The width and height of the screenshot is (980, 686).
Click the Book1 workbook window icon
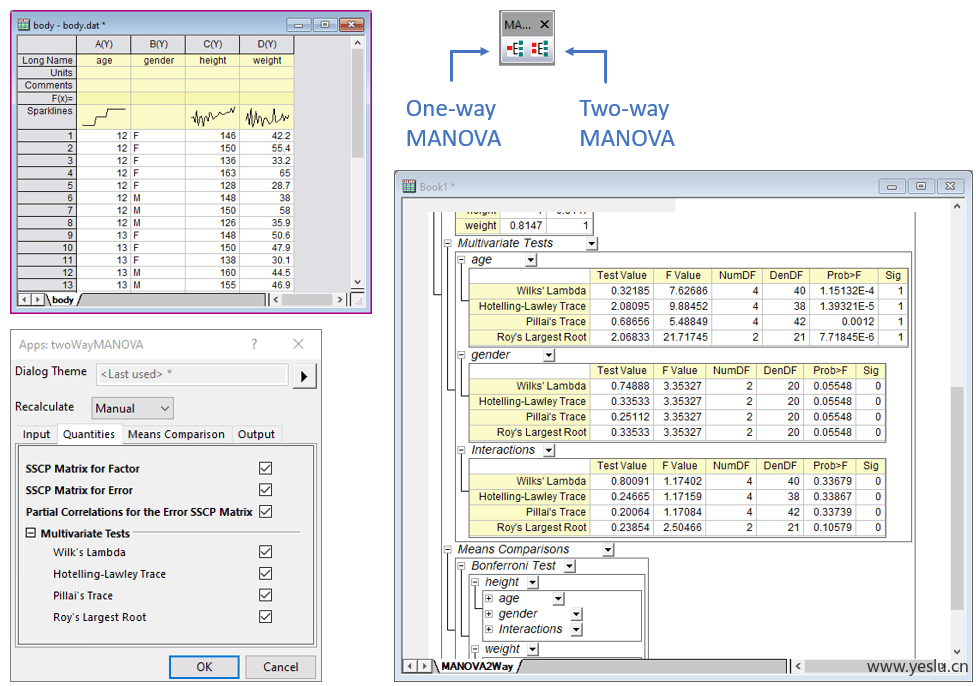pos(408,186)
